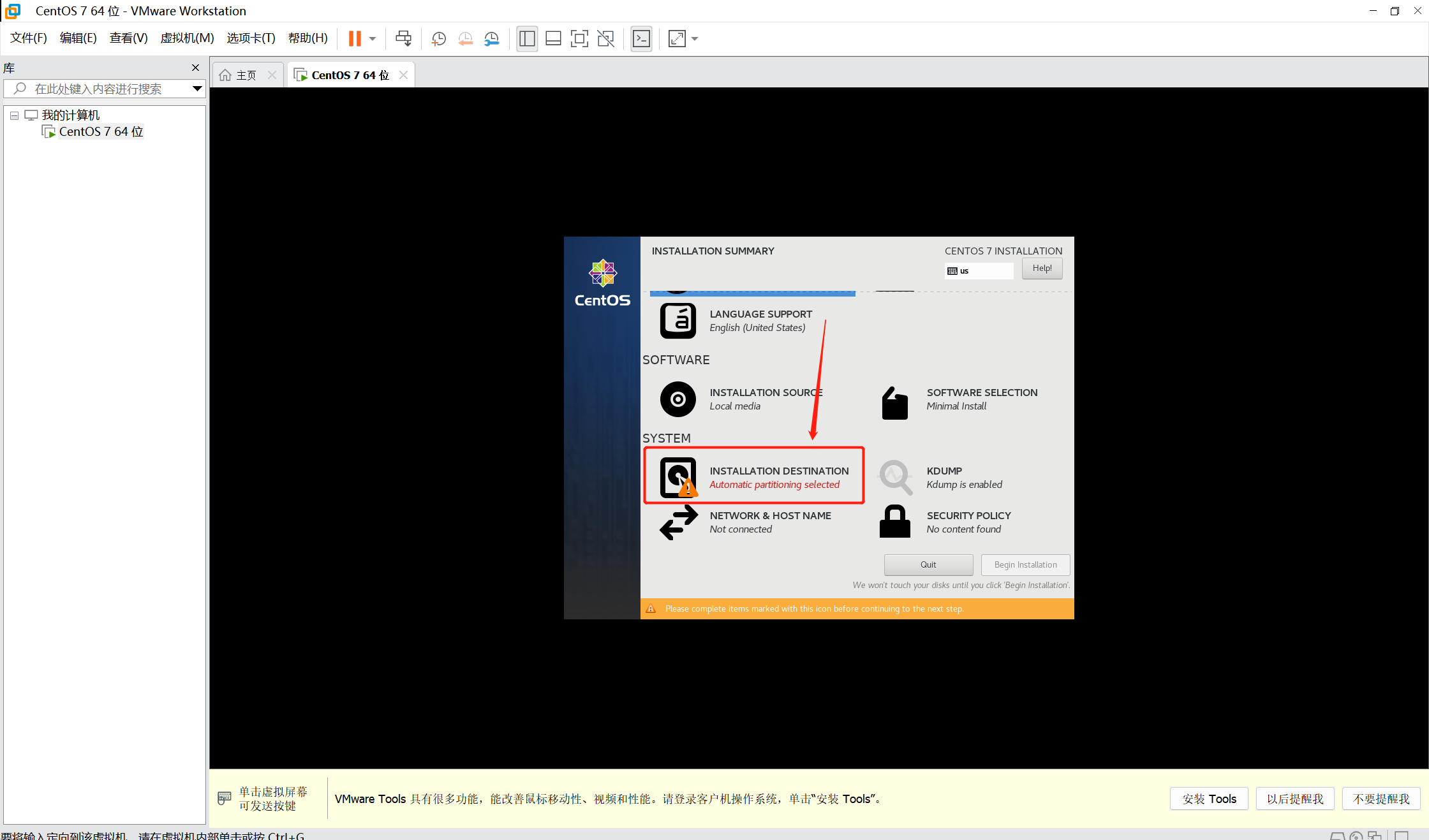
Task: Click the pause virtual machine icon
Action: pos(355,39)
